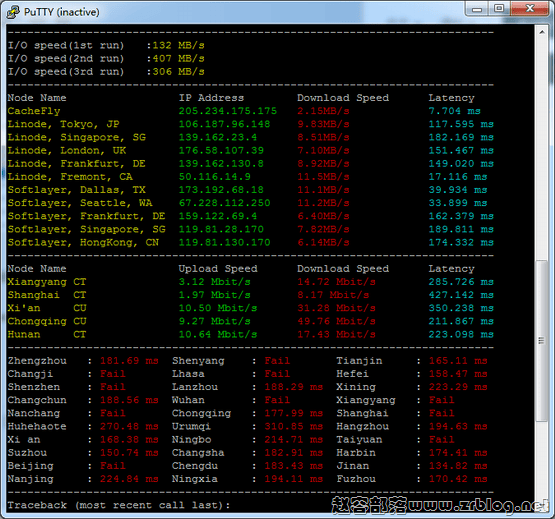Click the Traceback (most recent call last) line

(x=119, y=505)
